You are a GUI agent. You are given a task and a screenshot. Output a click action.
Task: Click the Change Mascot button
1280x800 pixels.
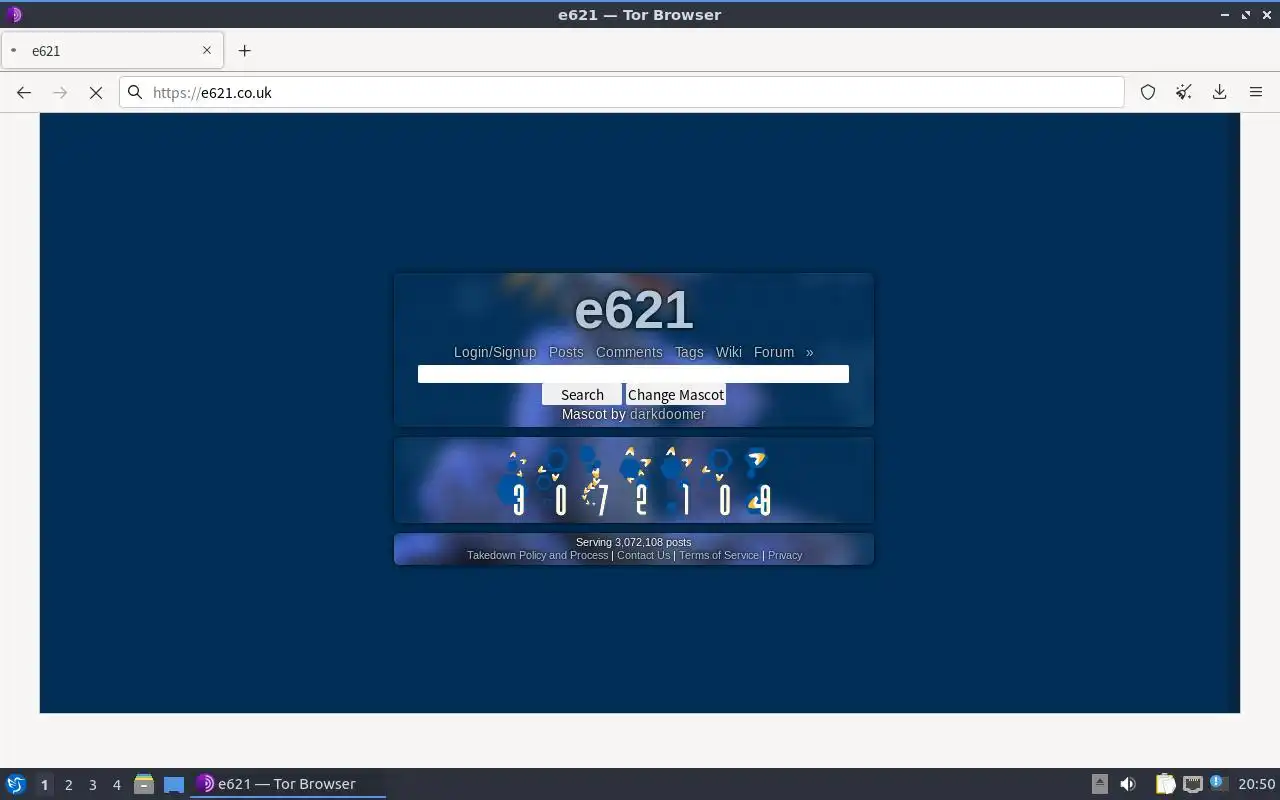pos(676,395)
